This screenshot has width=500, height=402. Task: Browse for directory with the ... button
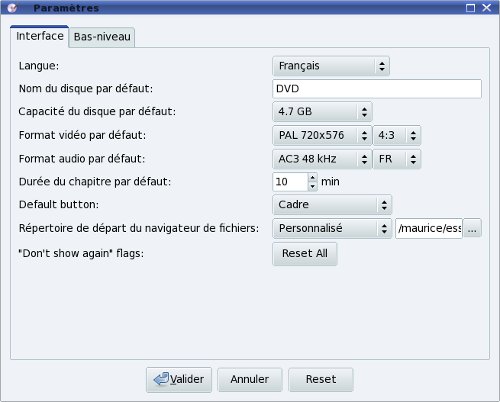tap(472, 228)
